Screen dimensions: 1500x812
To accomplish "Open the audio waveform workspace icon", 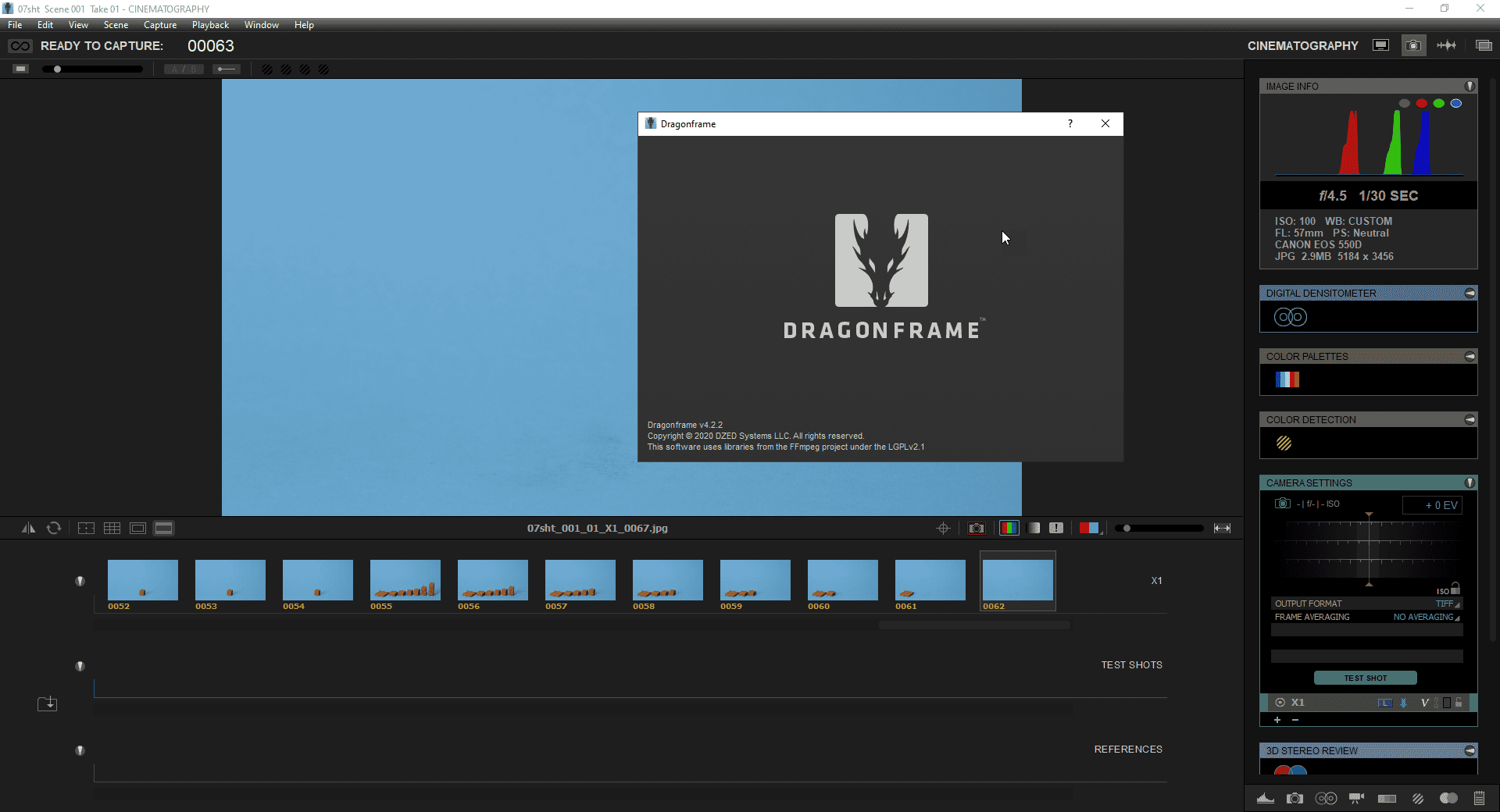I will [x=1446, y=45].
